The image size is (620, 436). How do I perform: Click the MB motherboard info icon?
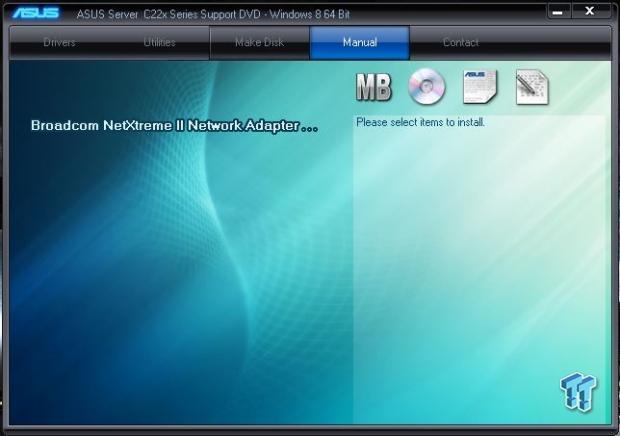click(374, 87)
